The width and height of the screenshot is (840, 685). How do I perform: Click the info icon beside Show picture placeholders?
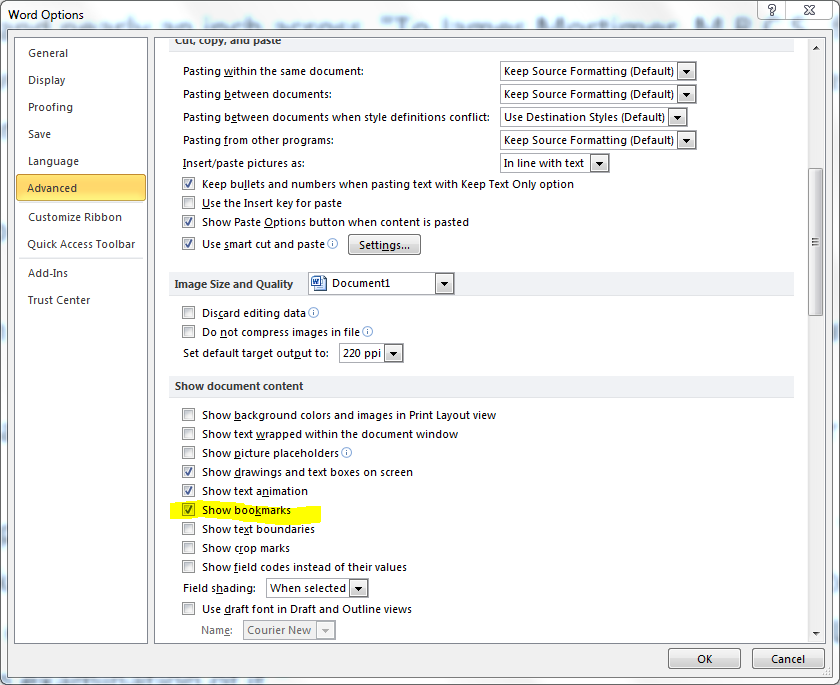point(347,453)
